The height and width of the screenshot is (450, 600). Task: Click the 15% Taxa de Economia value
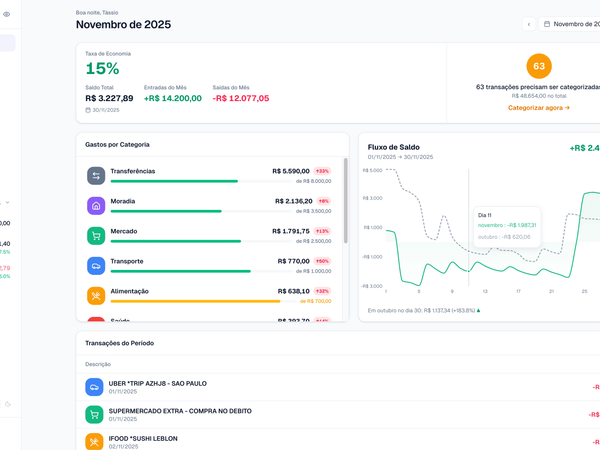coord(102,69)
